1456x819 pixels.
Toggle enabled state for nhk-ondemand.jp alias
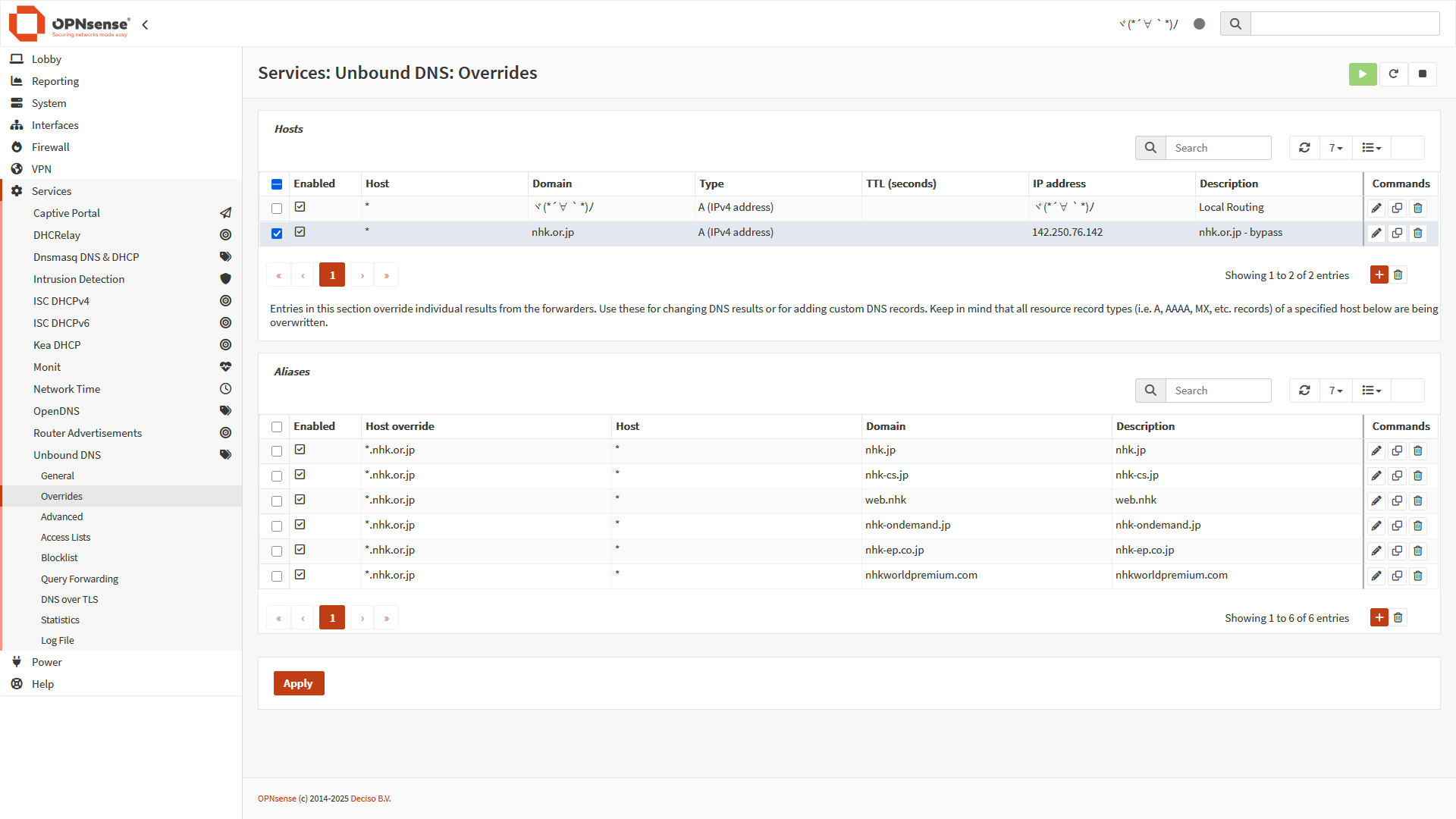[300, 525]
